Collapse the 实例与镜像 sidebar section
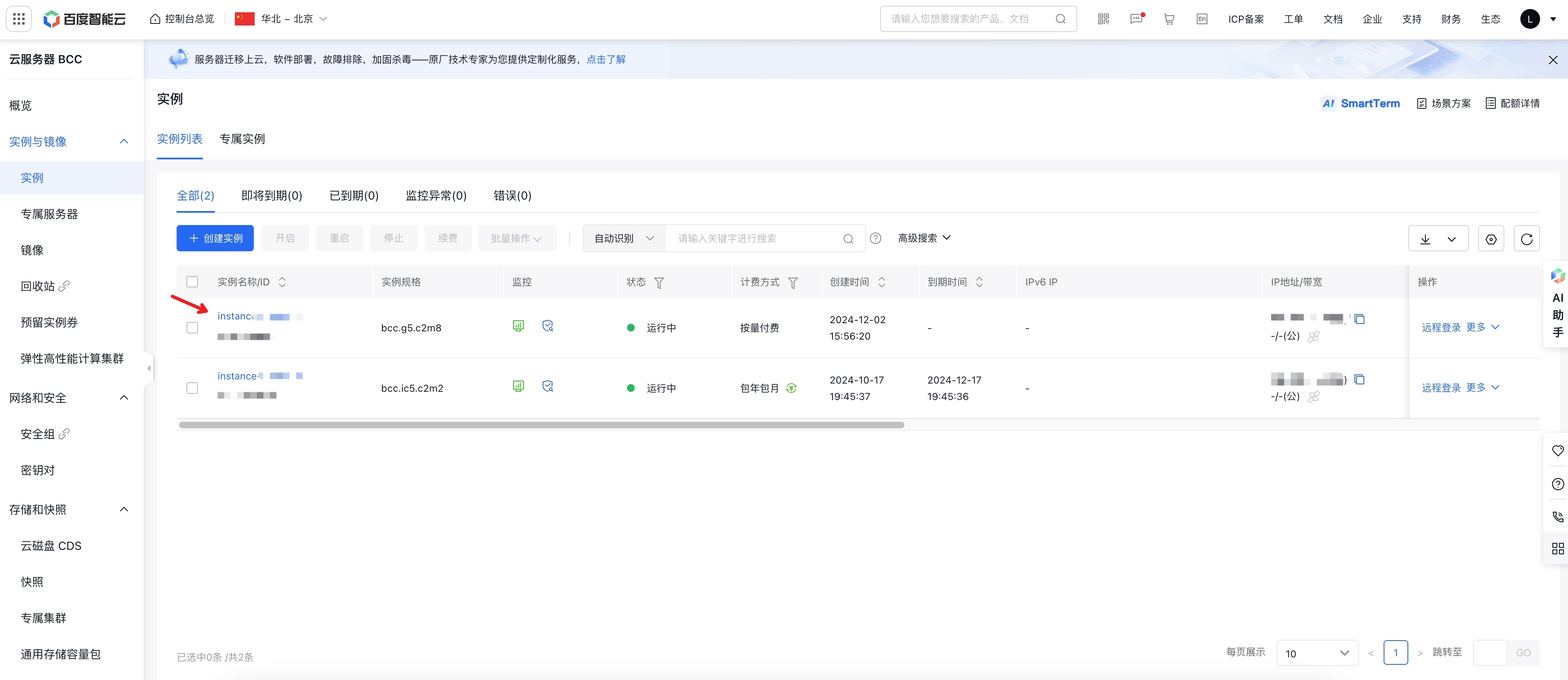1568x680 pixels. [124, 141]
